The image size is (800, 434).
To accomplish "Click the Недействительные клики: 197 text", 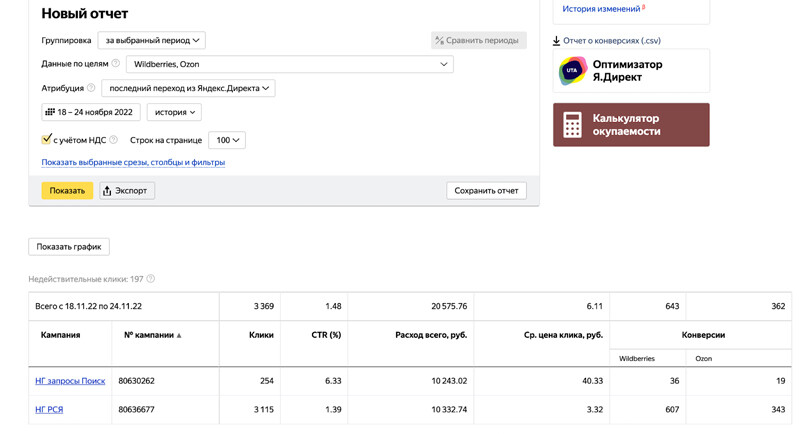I will (x=86, y=279).
